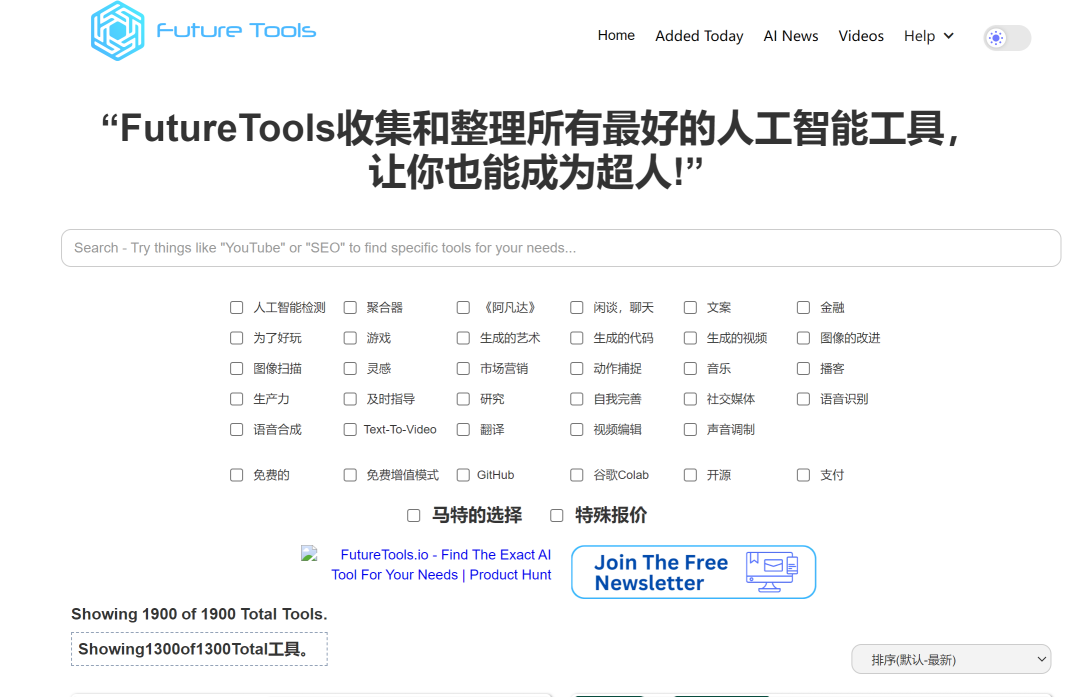1080x697 pixels.
Task: Check the 马特的选择 checkbox
Action: (413, 515)
